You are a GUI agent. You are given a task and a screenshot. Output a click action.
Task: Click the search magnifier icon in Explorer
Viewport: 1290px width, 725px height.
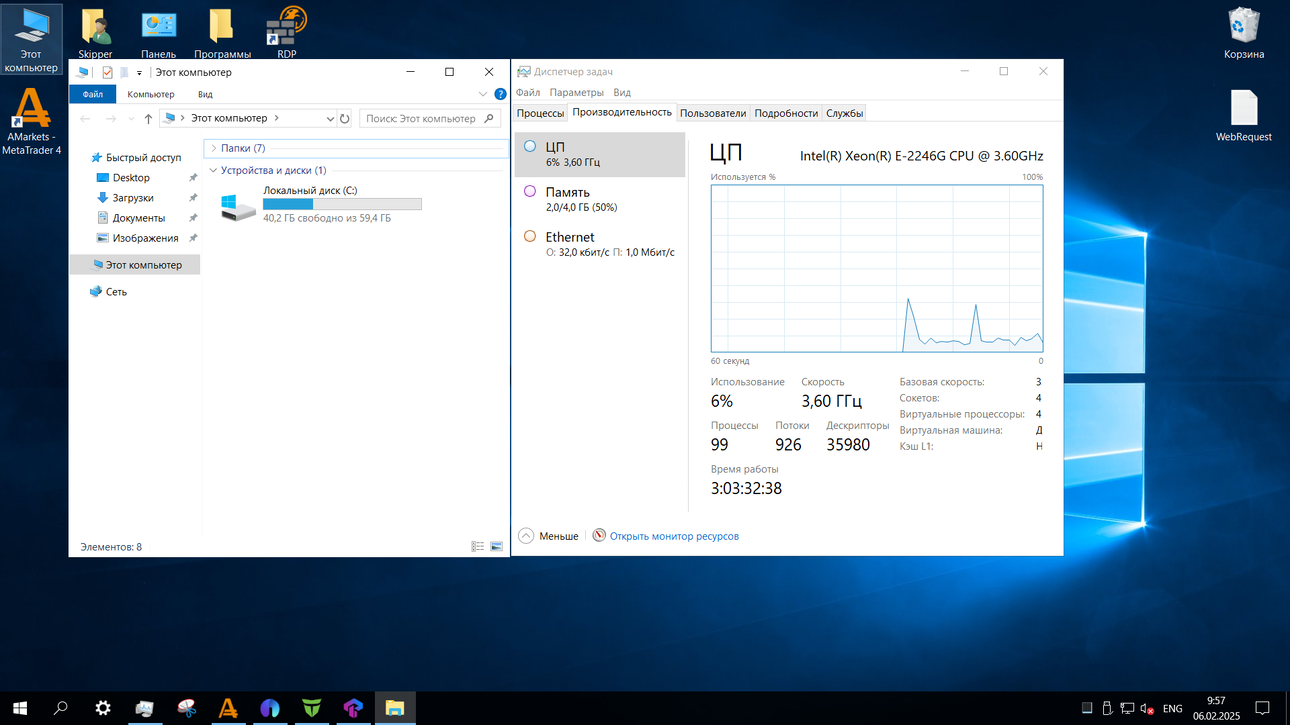tap(489, 118)
